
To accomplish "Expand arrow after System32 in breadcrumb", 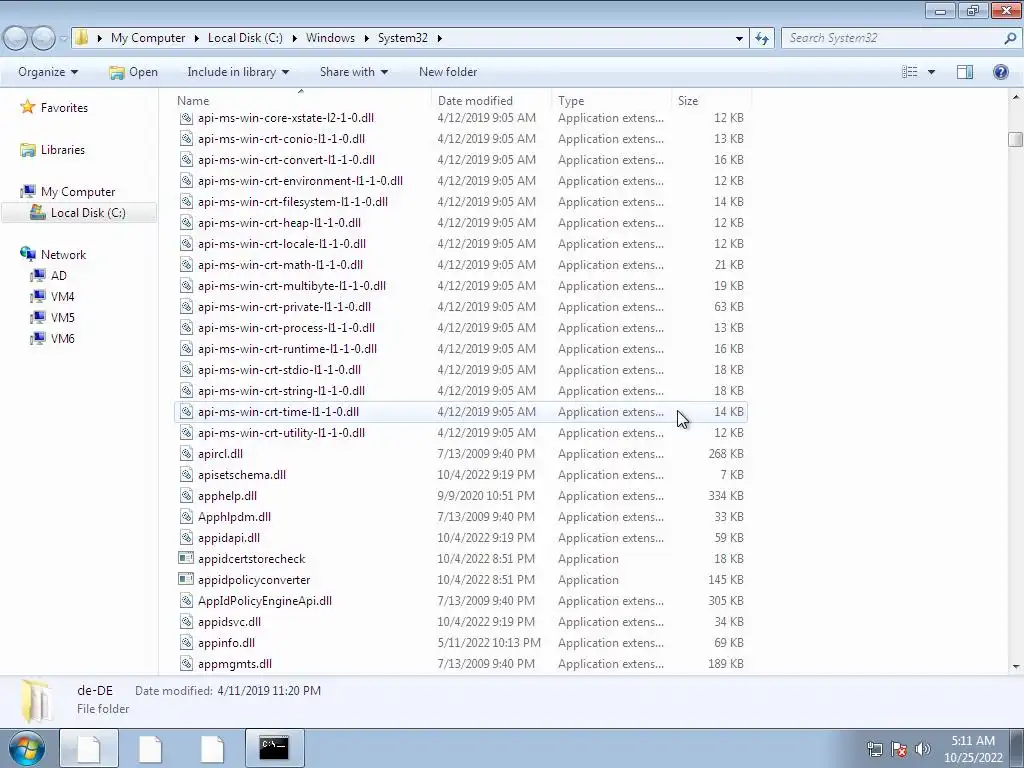I will (439, 38).
